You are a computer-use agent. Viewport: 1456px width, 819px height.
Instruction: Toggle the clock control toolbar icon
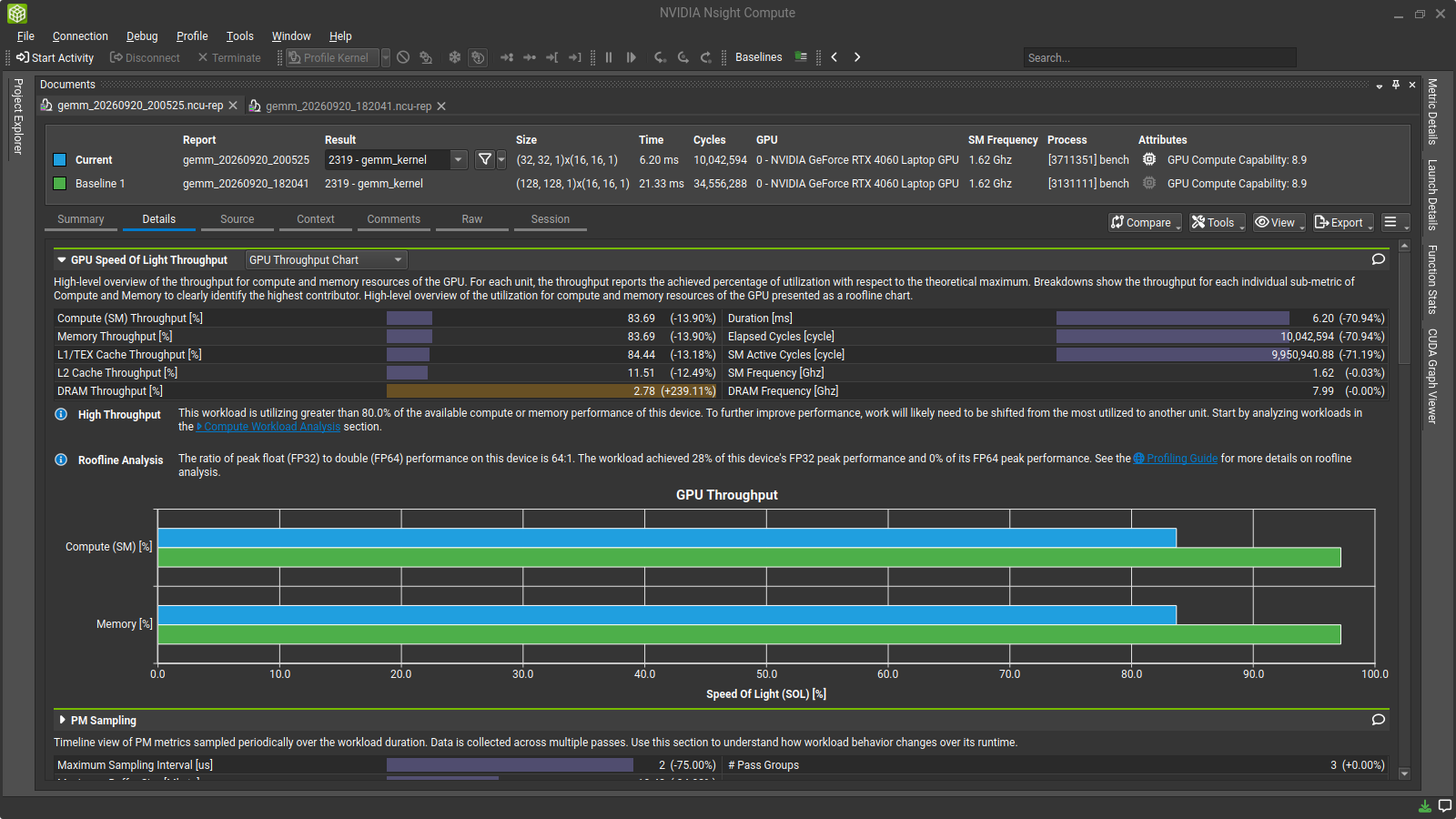[x=478, y=57]
